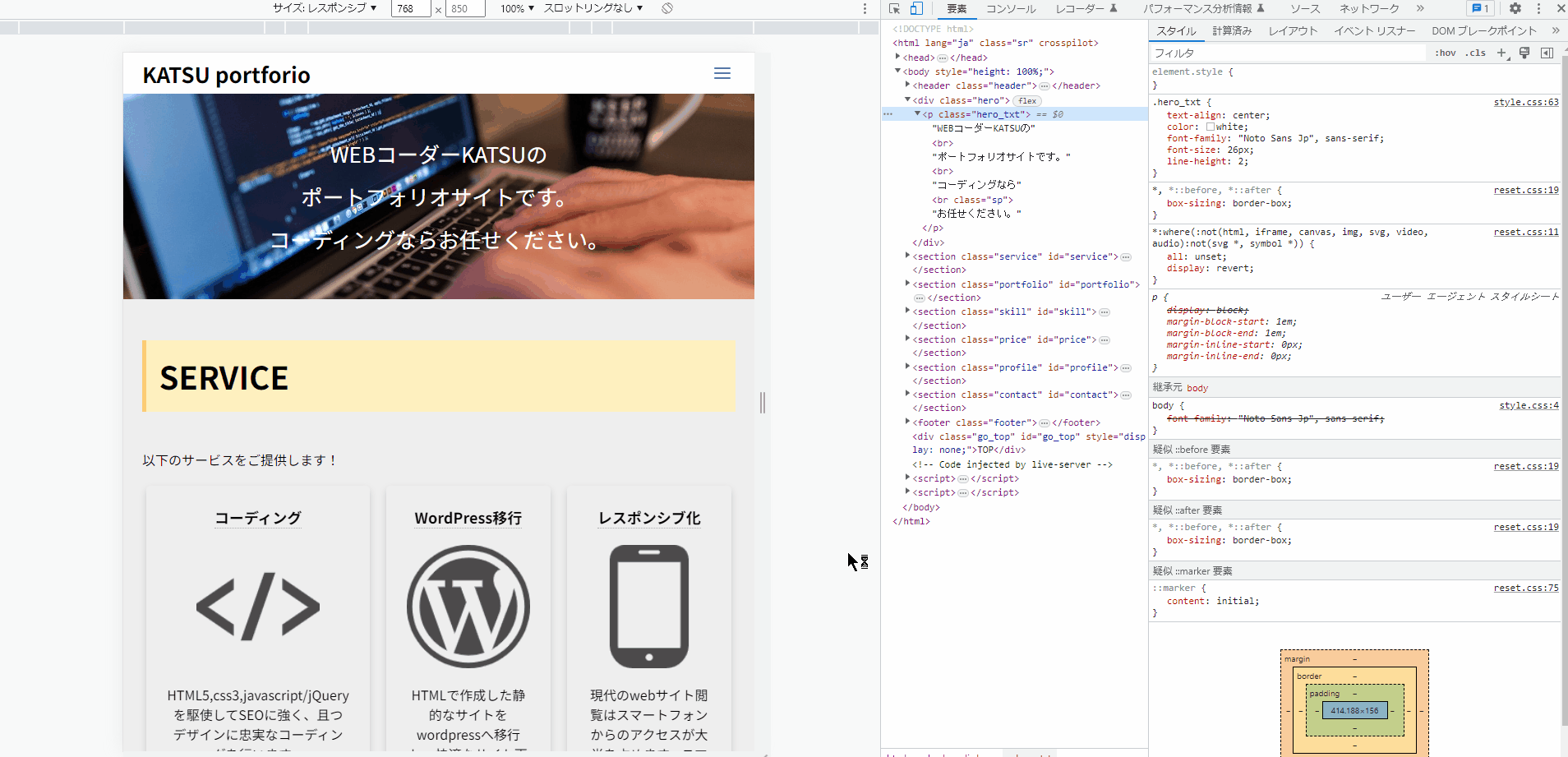The image size is (1568, 757).
Task: Click the WordPress移行 card heading
Action: (468, 518)
